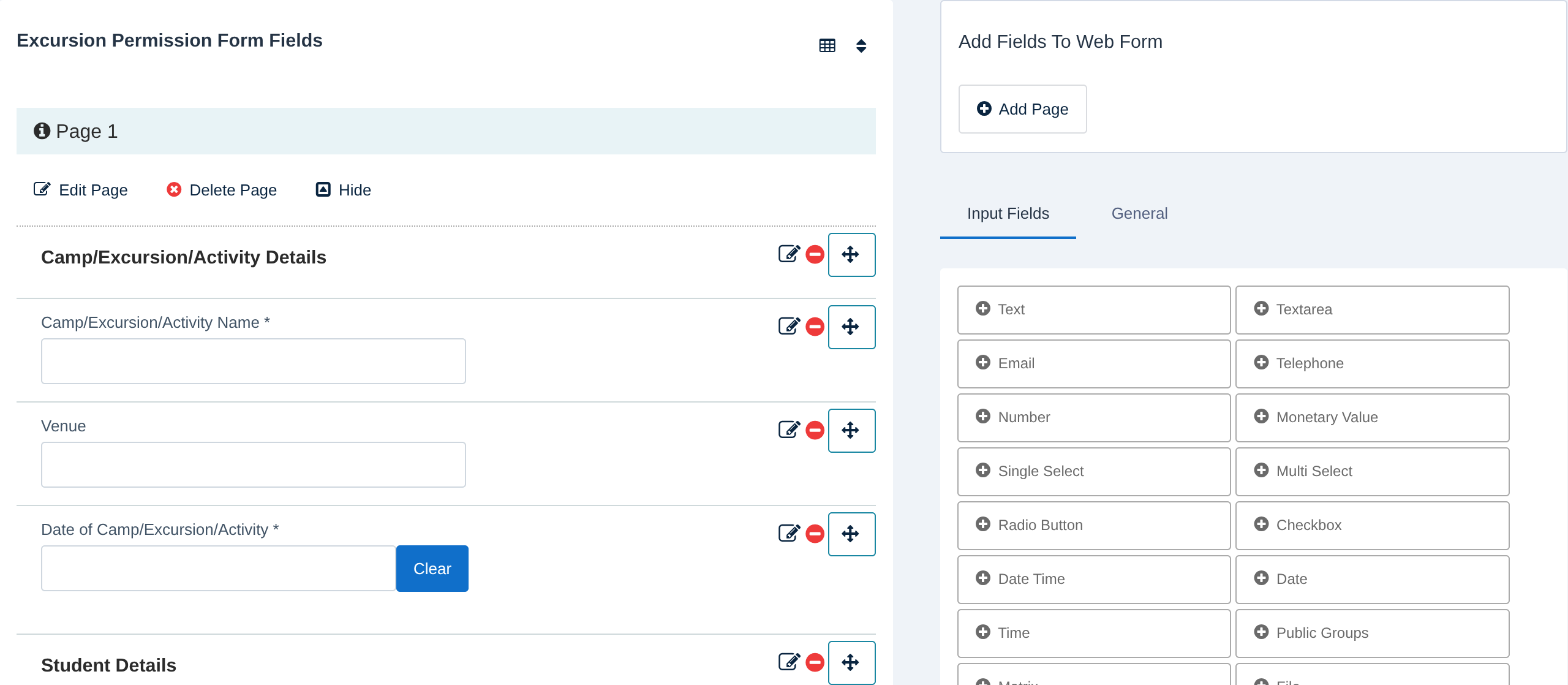
Task: Switch to the Input Fields tab
Action: 1008,213
